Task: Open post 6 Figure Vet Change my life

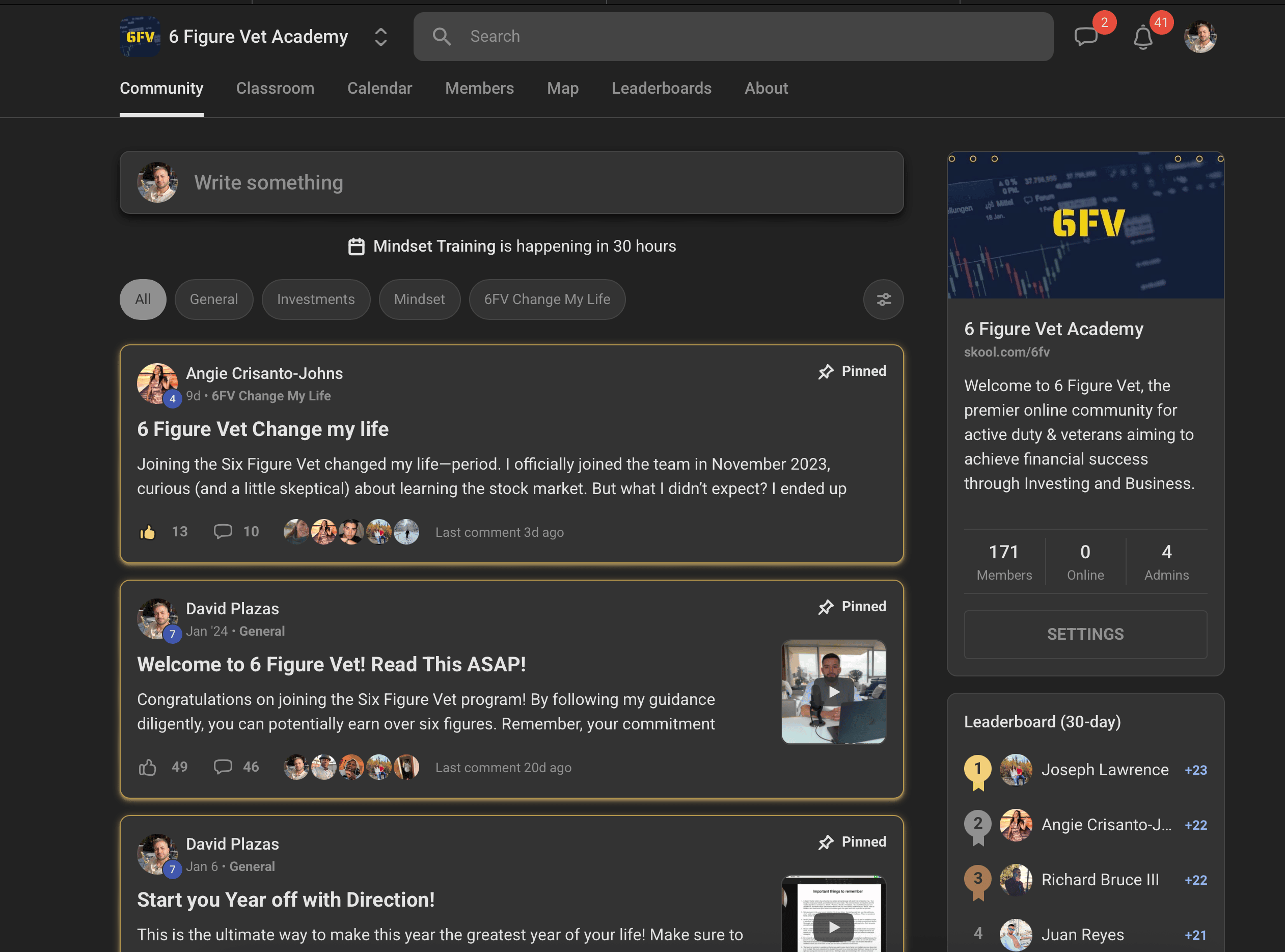Action: [x=263, y=429]
